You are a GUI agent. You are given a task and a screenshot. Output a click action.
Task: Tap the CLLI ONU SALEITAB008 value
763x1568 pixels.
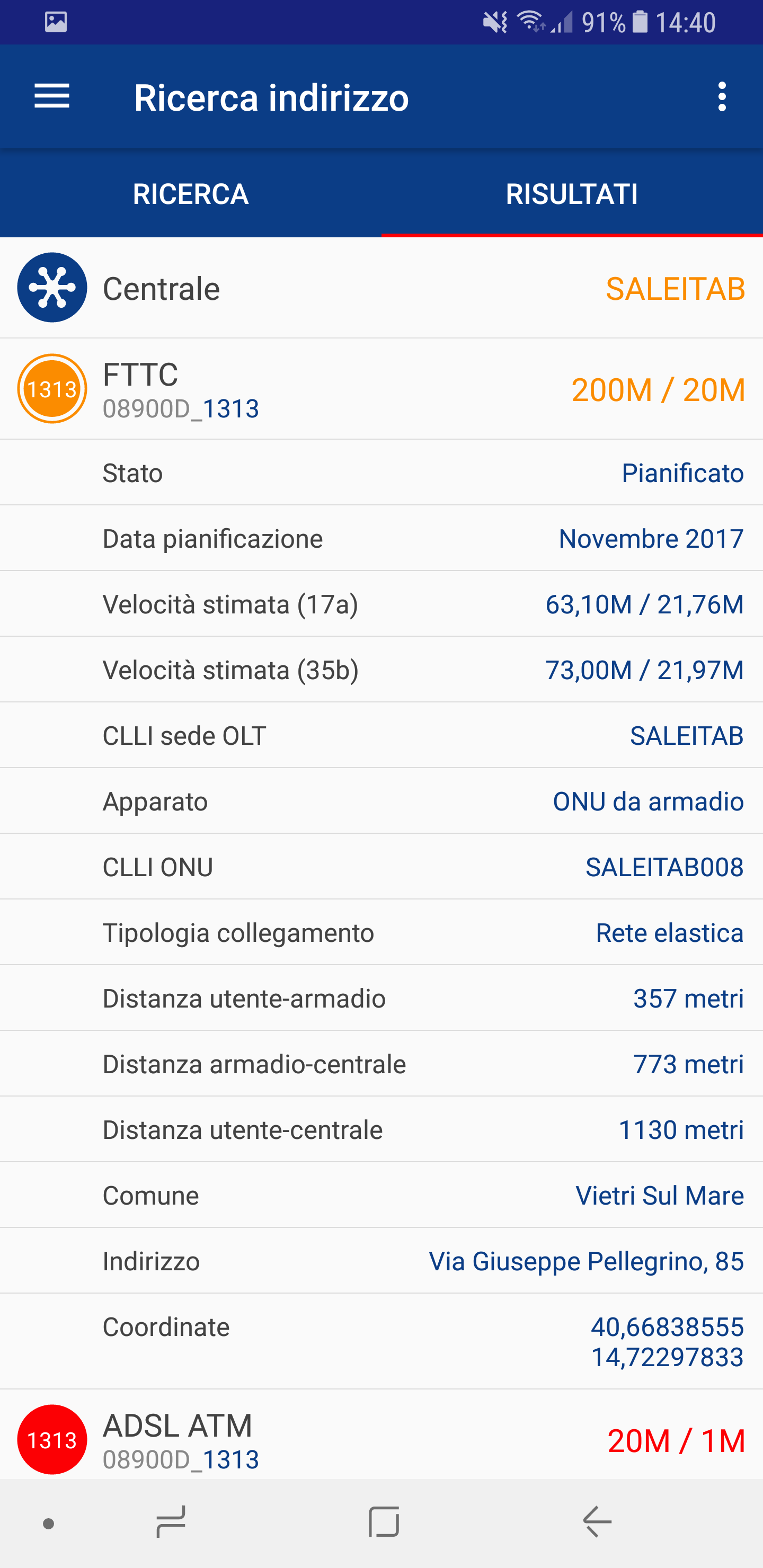664,867
